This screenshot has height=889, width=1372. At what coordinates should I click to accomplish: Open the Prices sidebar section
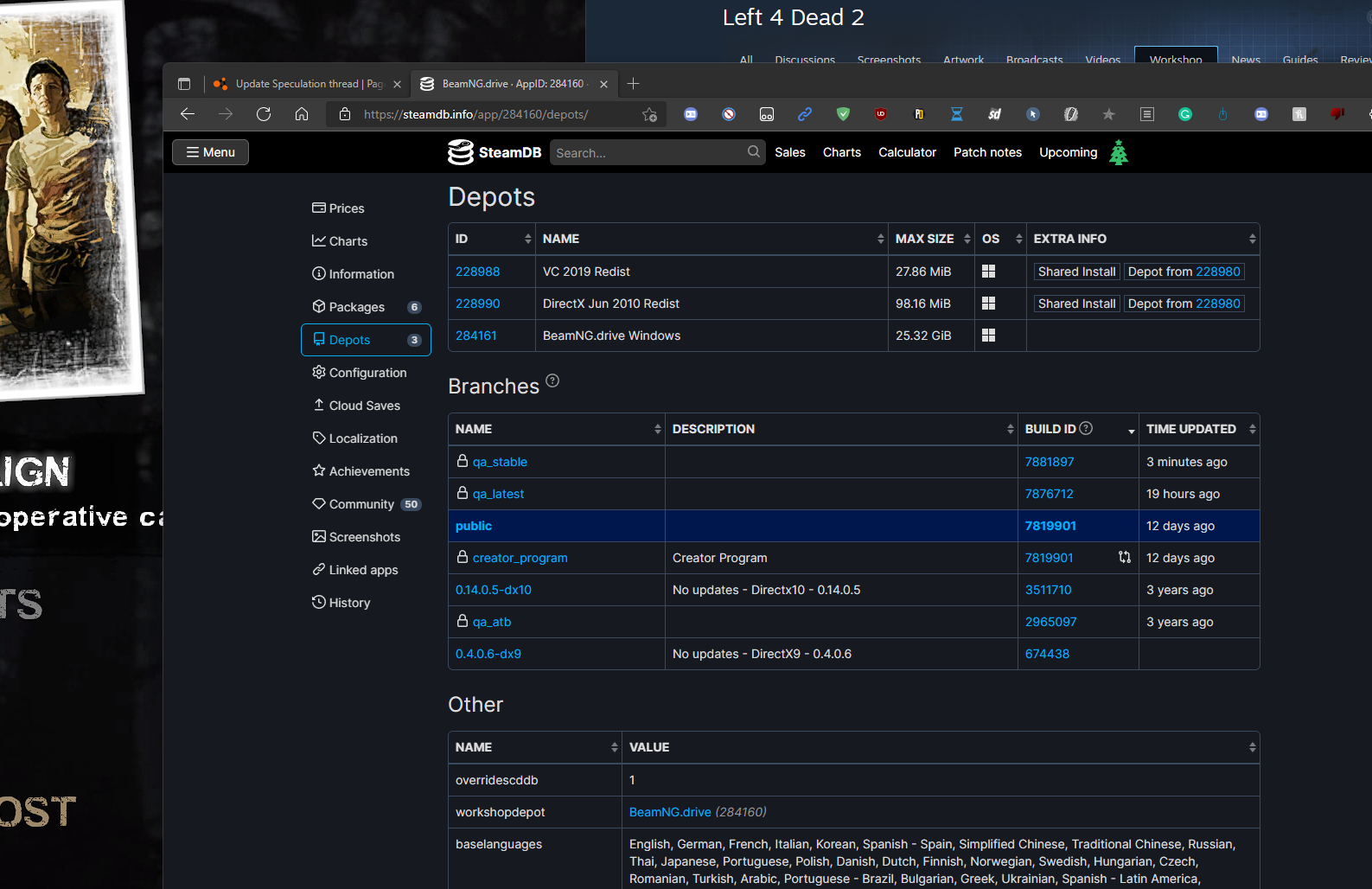pos(366,208)
